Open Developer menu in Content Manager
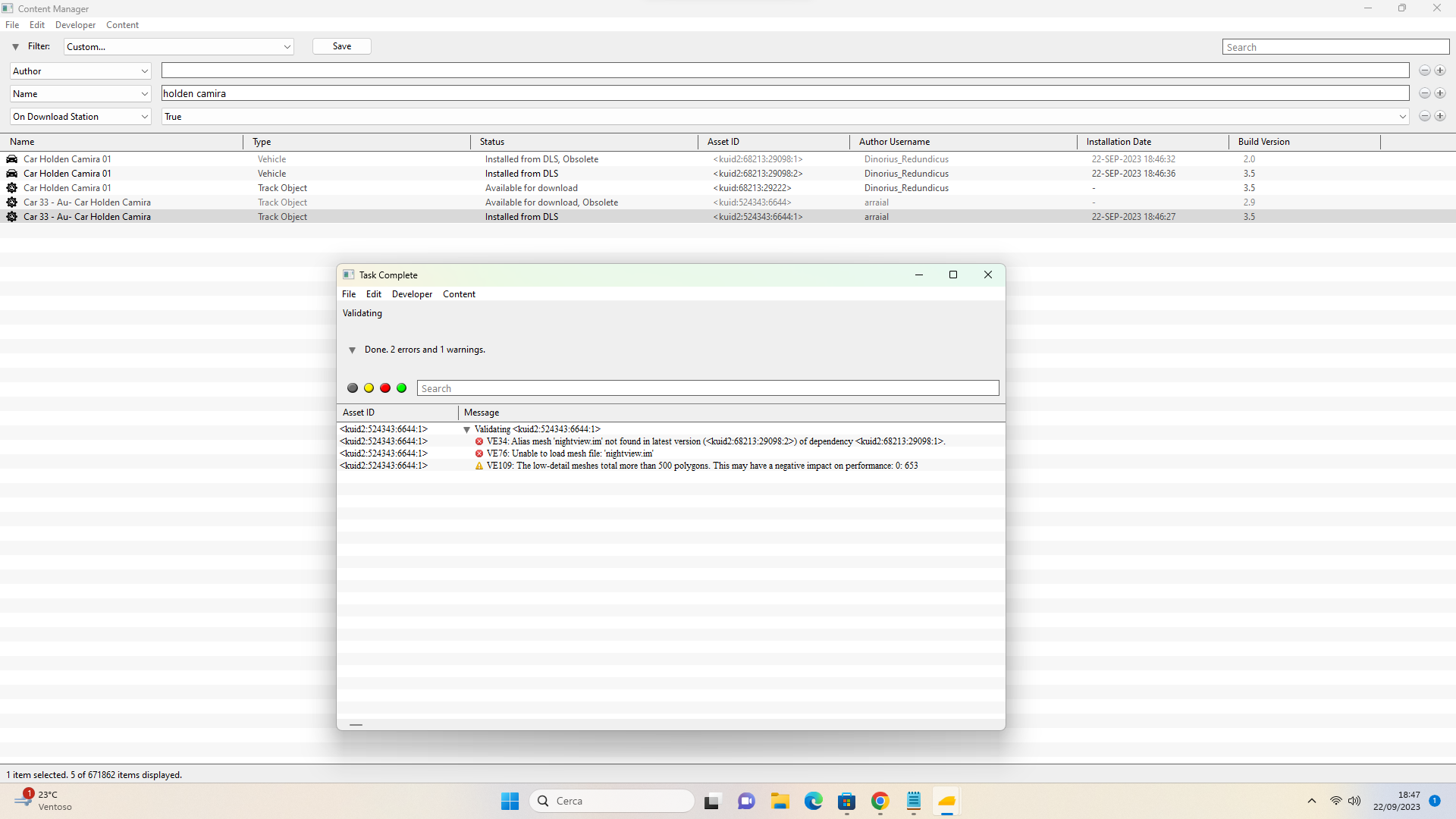 pos(75,25)
